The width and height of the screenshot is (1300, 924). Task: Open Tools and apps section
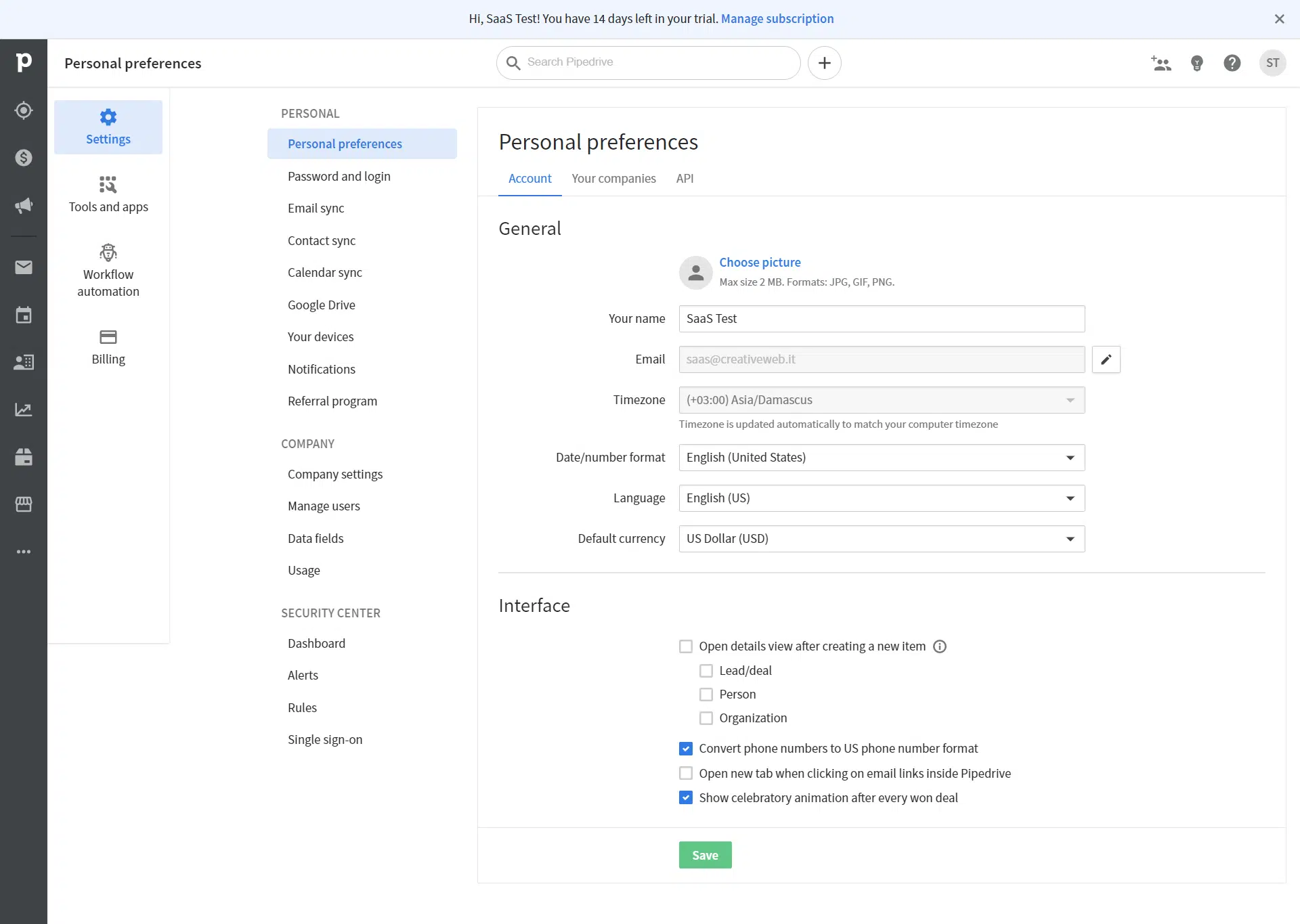(x=108, y=195)
